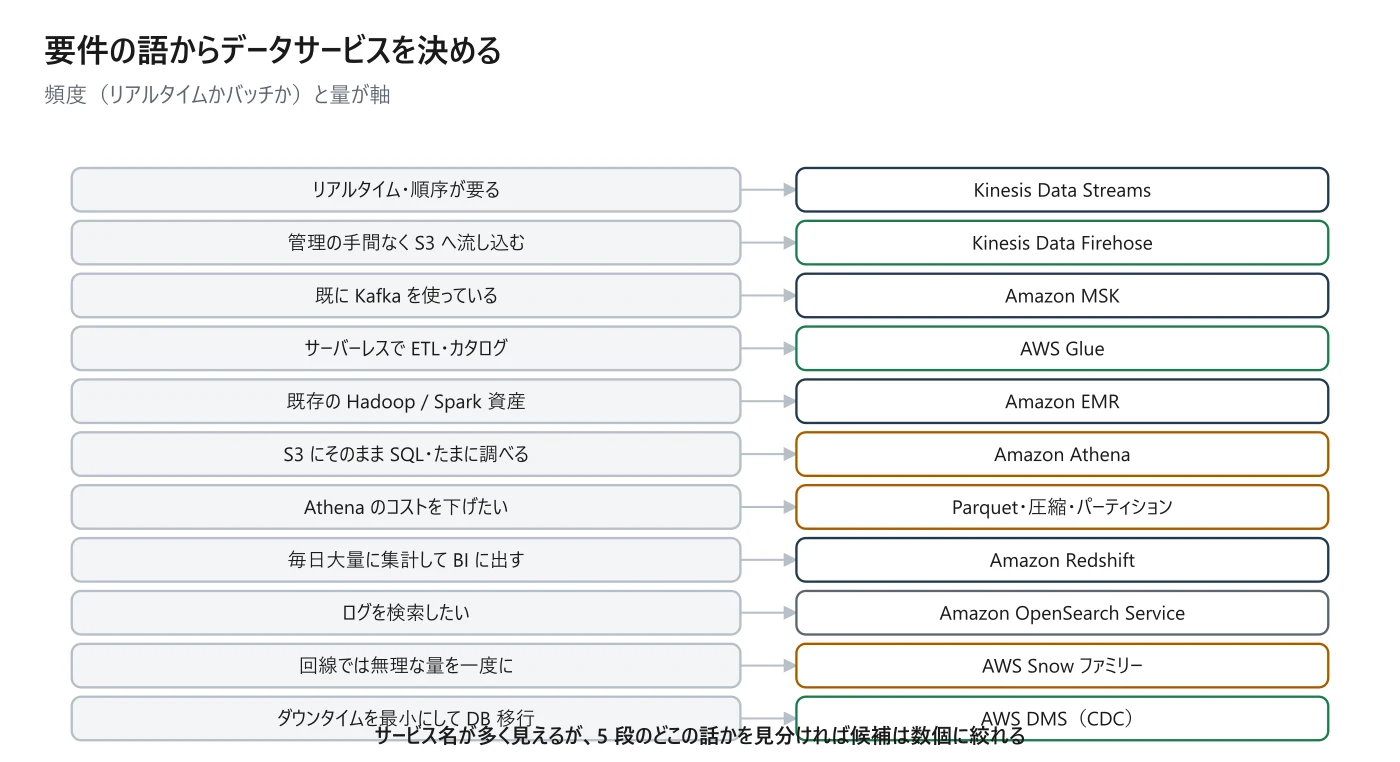Click the リアルタイム・順序が要る box
The image size is (1400, 762).
click(x=406, y=190)
